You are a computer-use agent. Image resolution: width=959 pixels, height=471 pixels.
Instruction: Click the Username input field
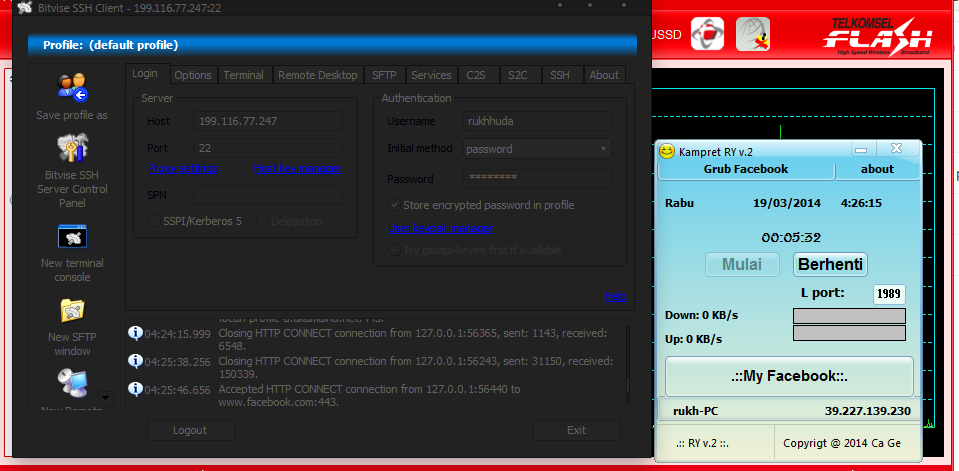[x=538, y=121]
